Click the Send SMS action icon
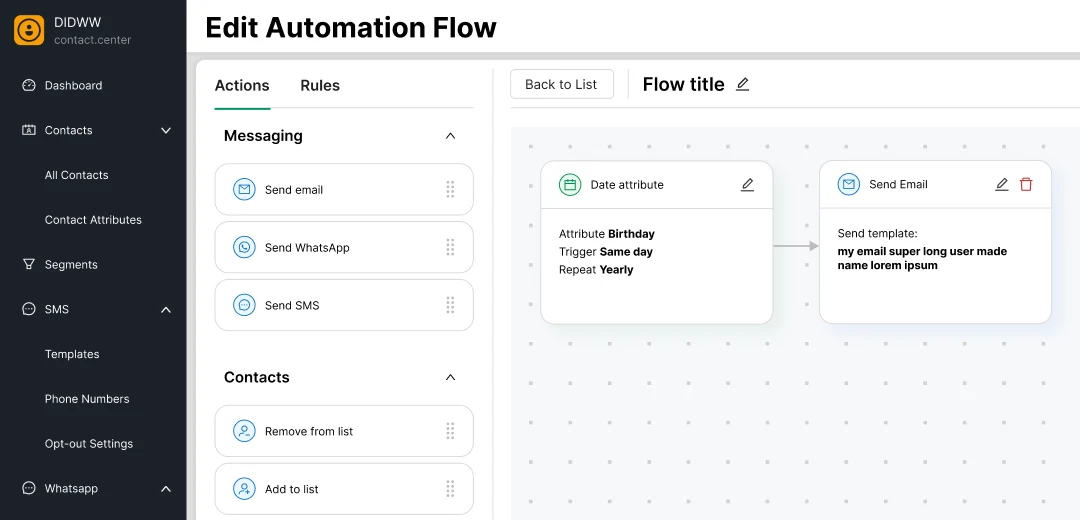Viewport: 1080px width, 520px height. click(244, 306)
